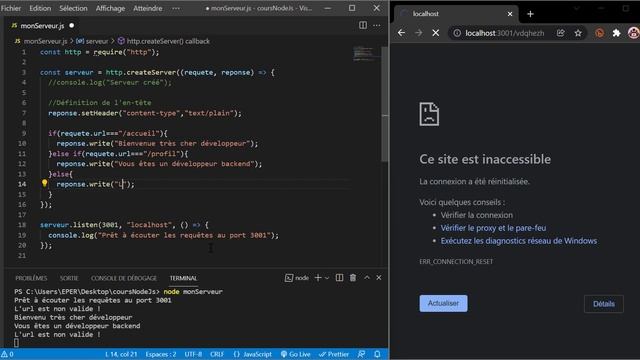Show code actions via the lightbulb icon
640x360 pixels.
44,184
